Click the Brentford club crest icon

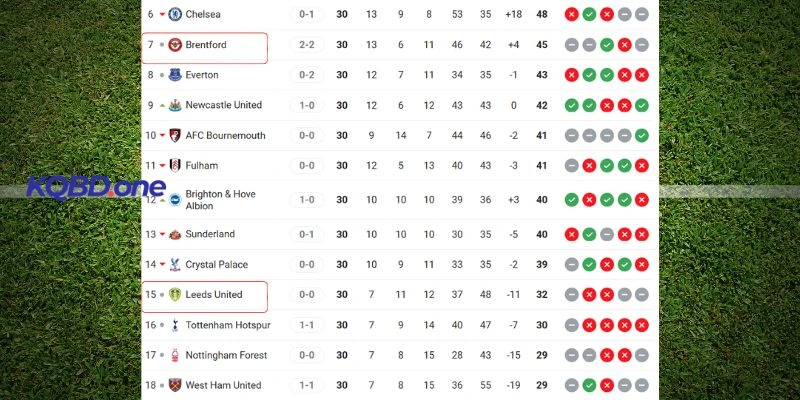coord(175,45)
